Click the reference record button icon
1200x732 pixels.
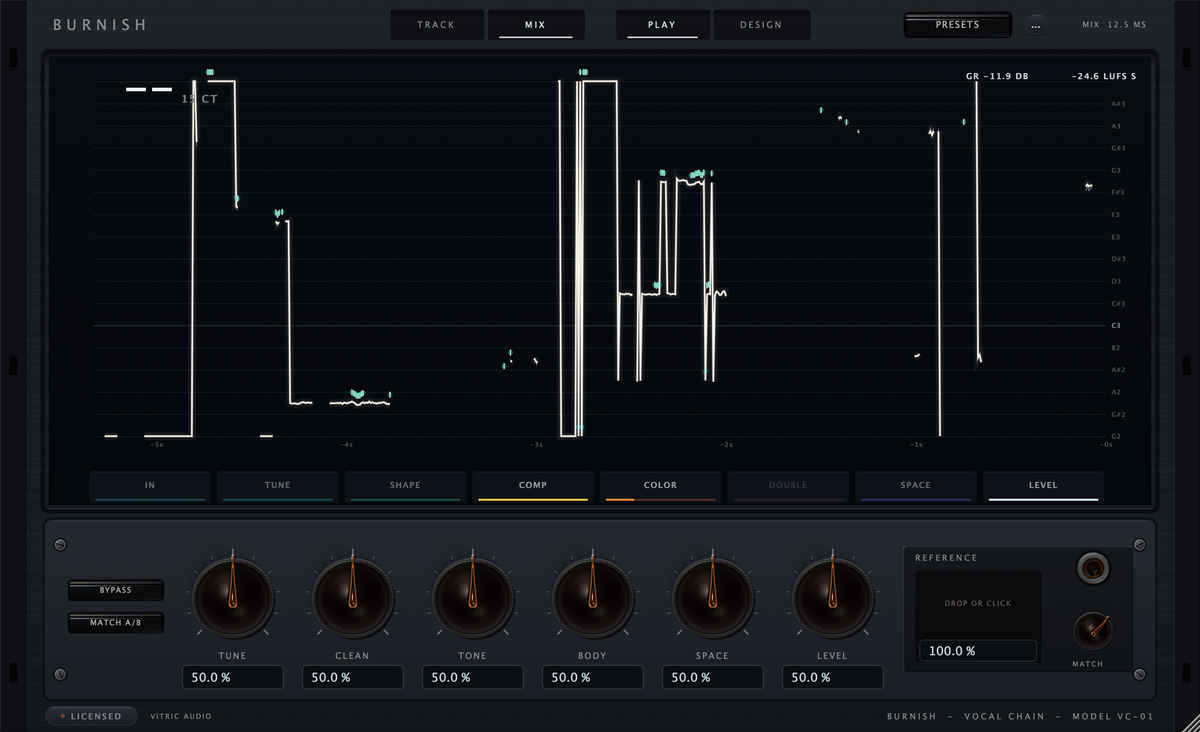click(1092, 569)
